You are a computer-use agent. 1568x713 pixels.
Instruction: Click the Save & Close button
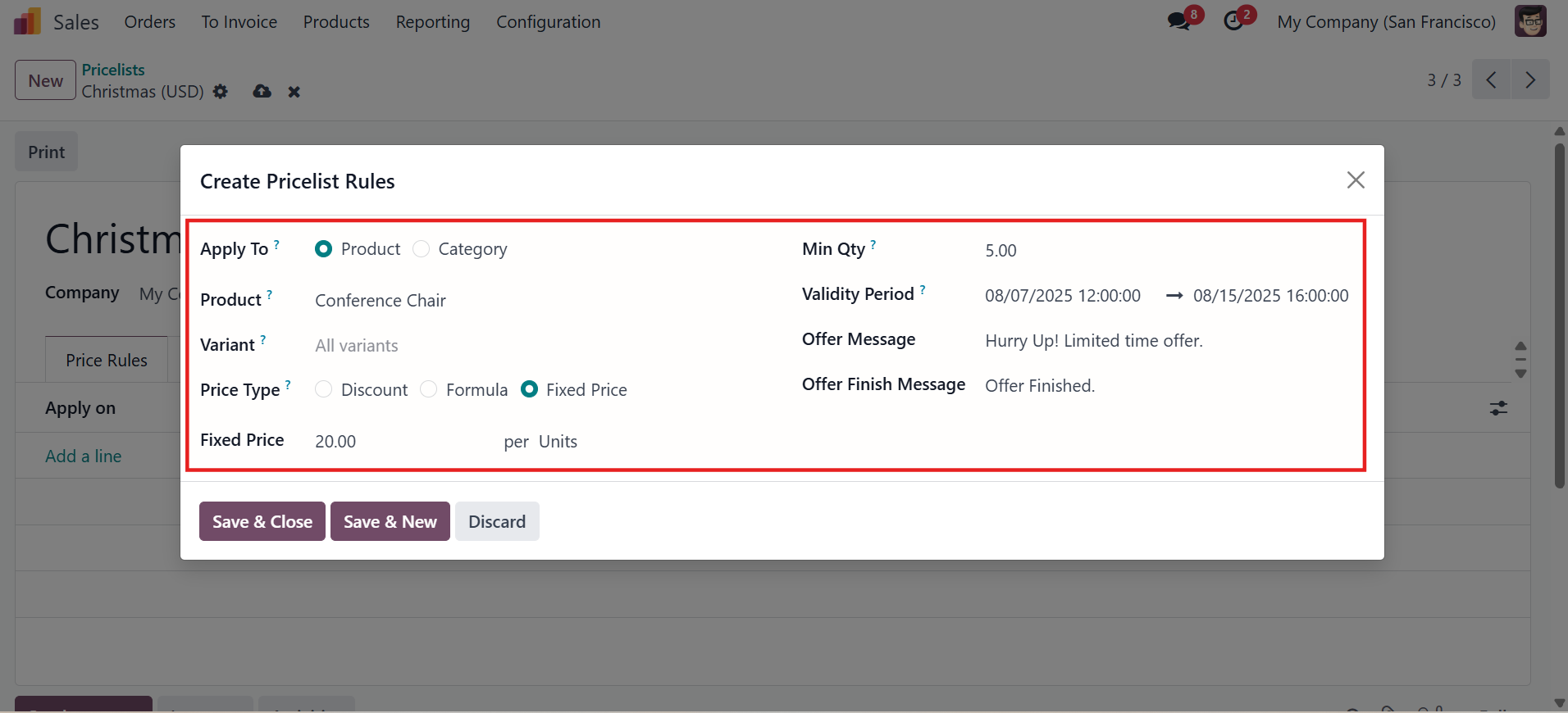click(262, 521)
